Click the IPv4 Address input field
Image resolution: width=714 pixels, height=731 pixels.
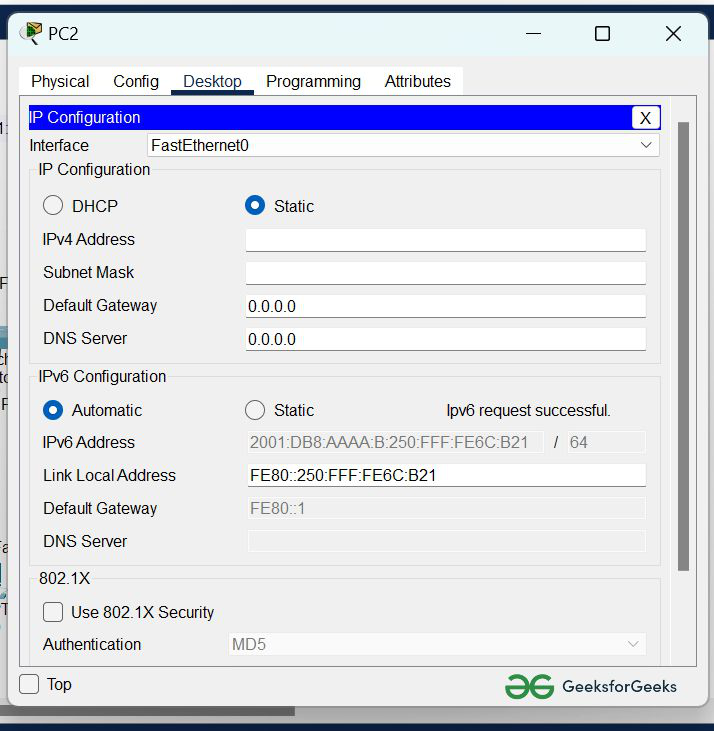coord(445,240)
